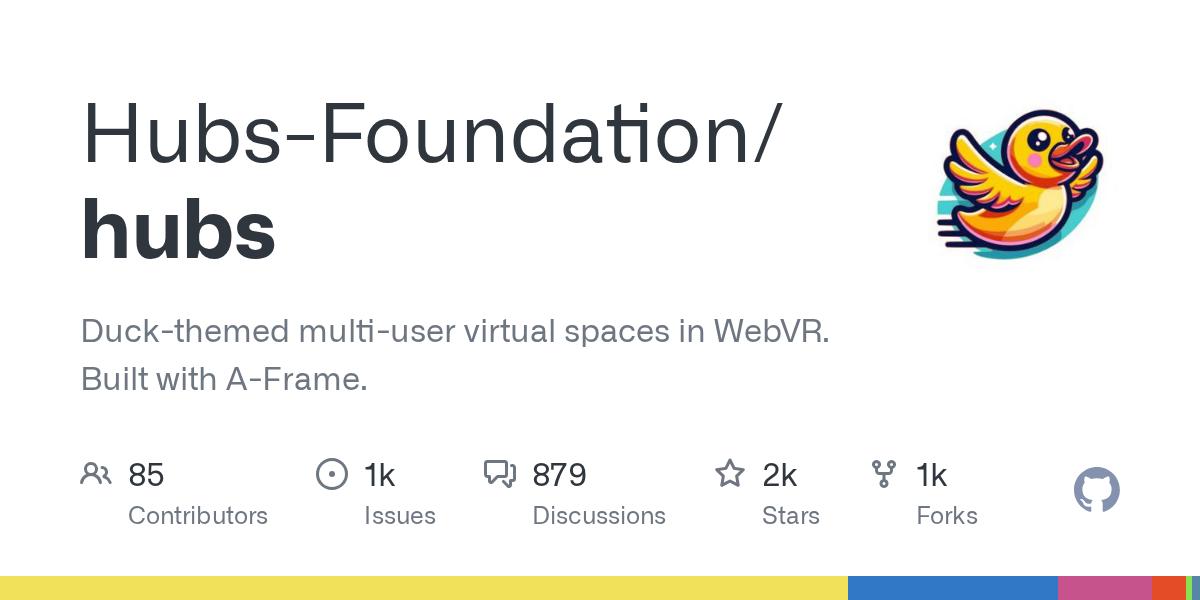Open the GitHub Octocat logo

click(x=1096, y=491)
